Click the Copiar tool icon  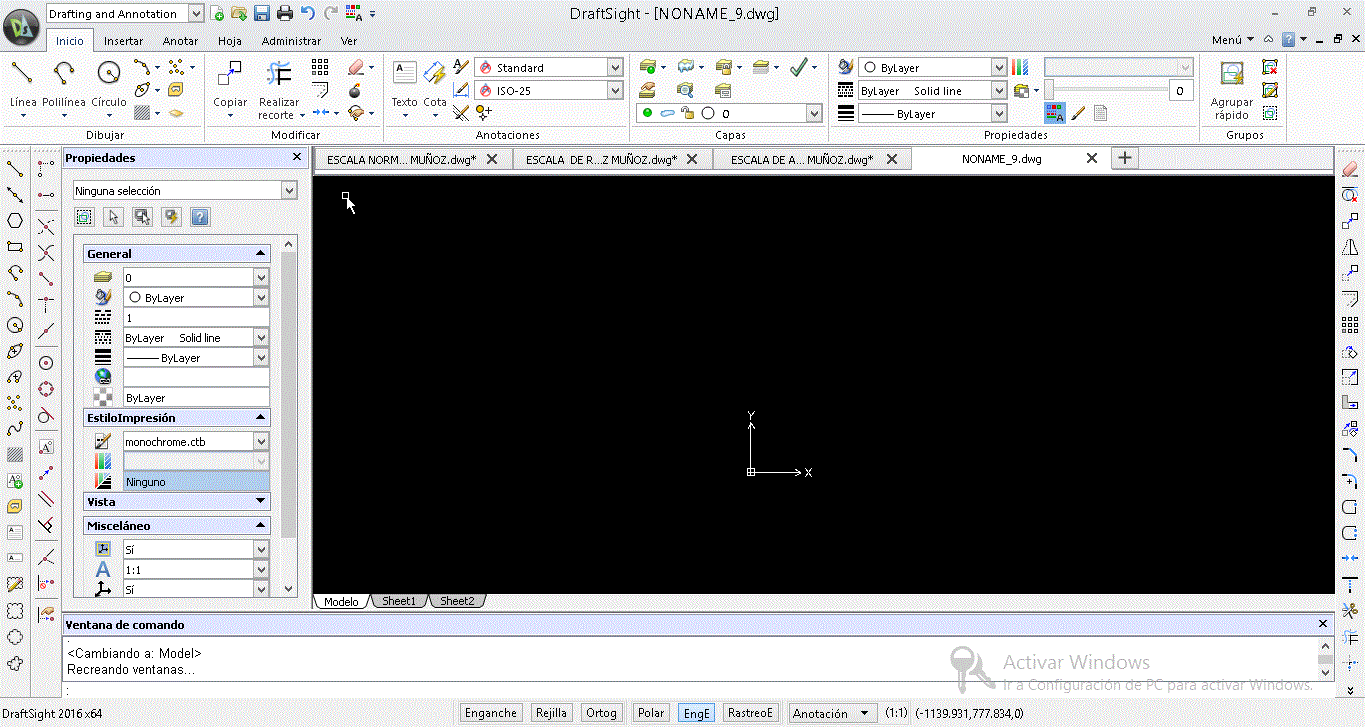[x=230, y=74]
